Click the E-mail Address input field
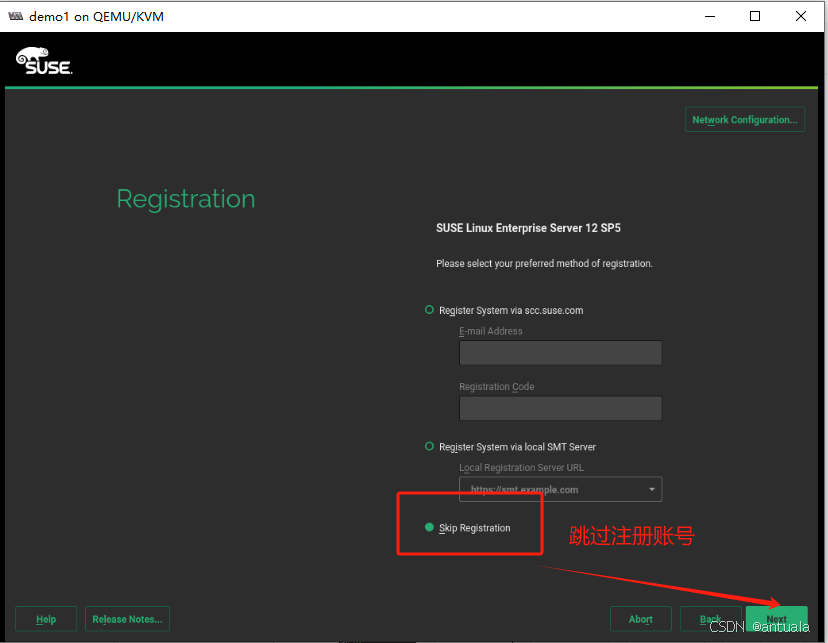The image size is (828, 643). [x=560, y=353]
